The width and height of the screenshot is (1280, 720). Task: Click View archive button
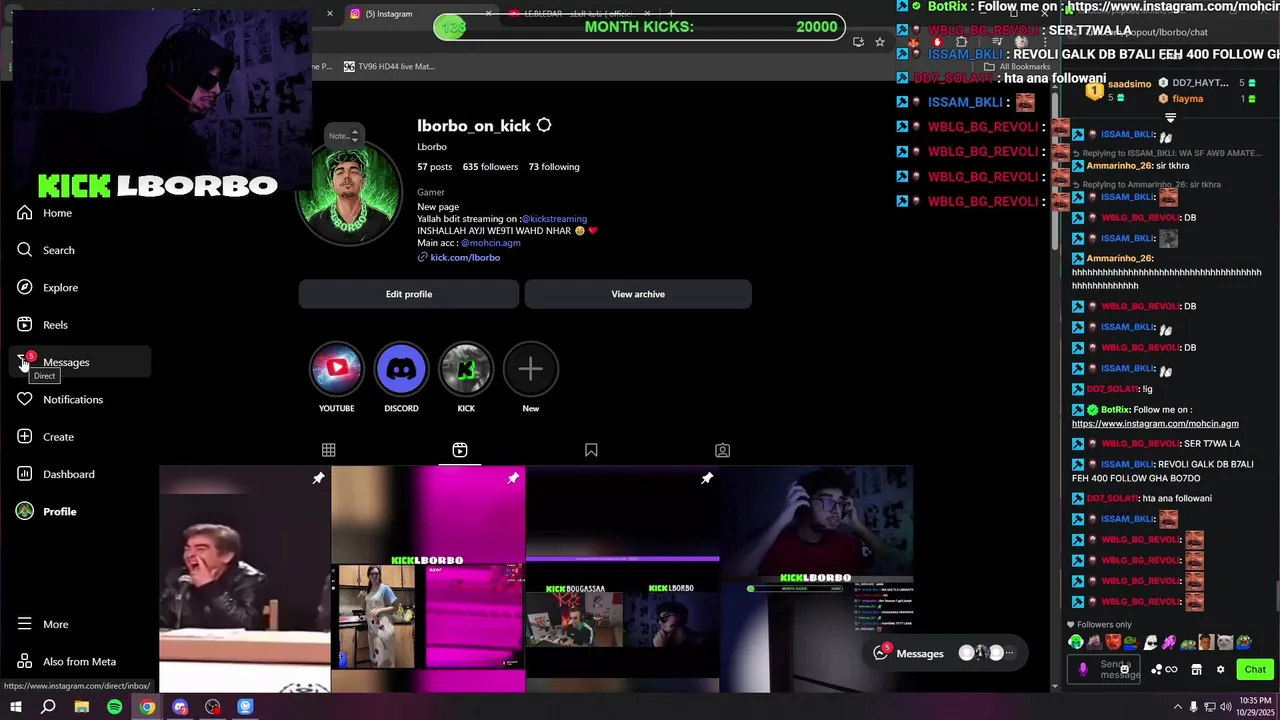[x=638, y=294]
